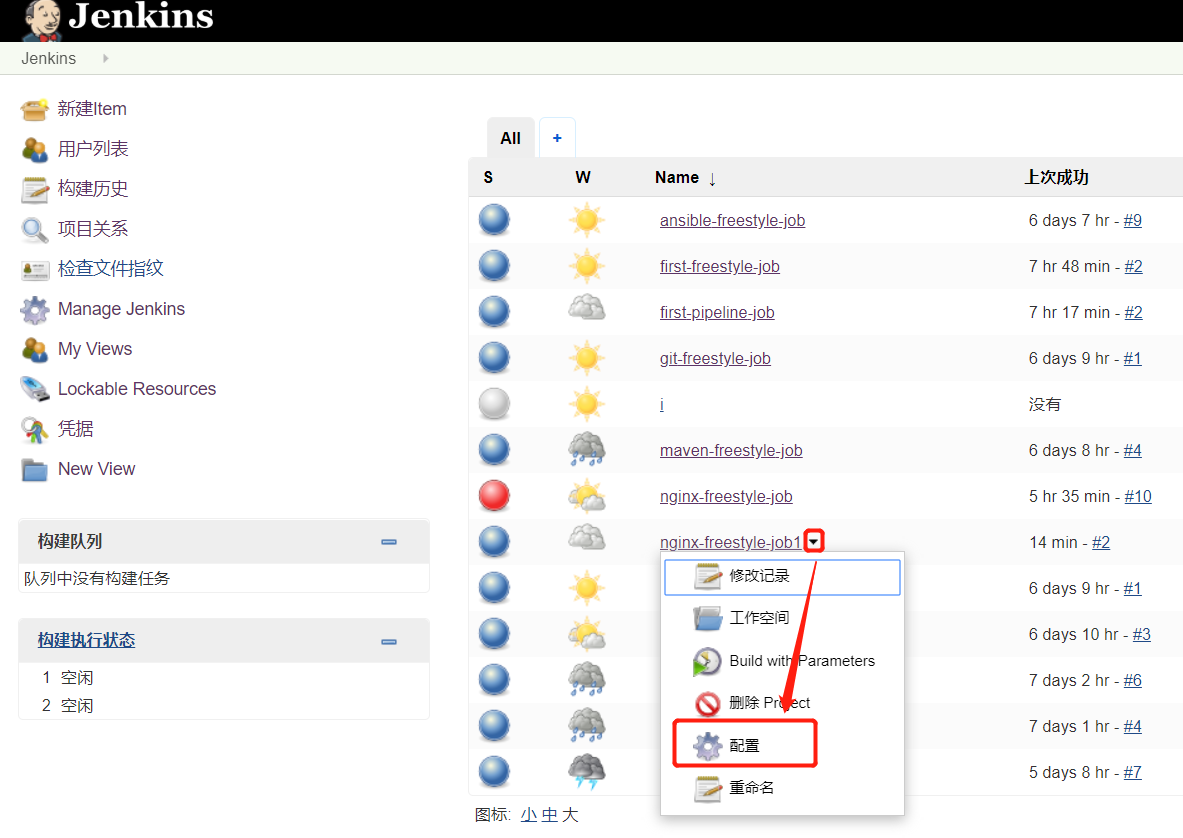The image size is (1183, 838).
Task: Open the Manage Jenkins text link
Action: [121, 309]
